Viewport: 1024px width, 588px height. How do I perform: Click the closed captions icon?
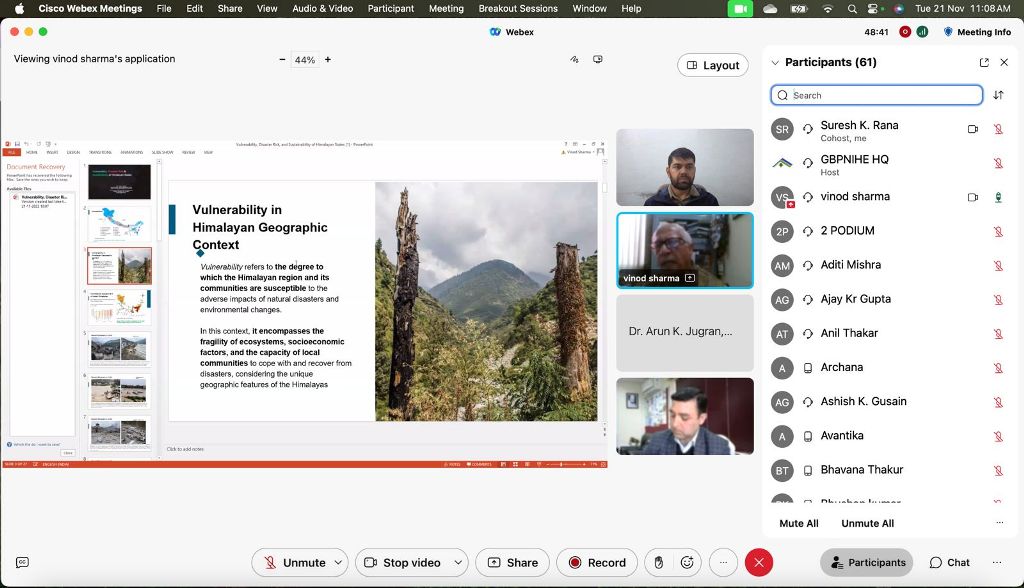[x=22, y=562]
